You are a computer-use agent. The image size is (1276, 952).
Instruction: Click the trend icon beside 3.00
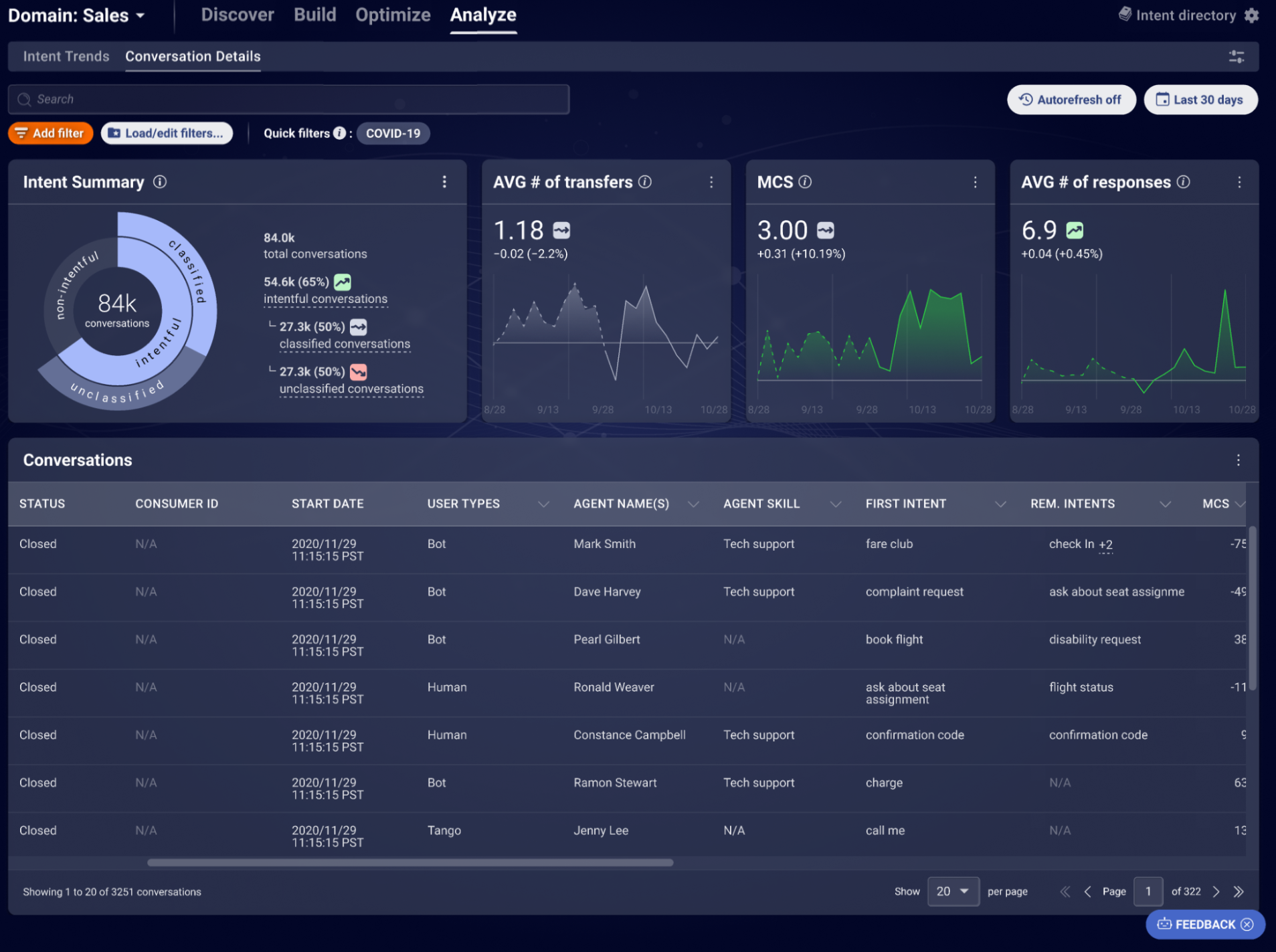click(x=826, y=231)
